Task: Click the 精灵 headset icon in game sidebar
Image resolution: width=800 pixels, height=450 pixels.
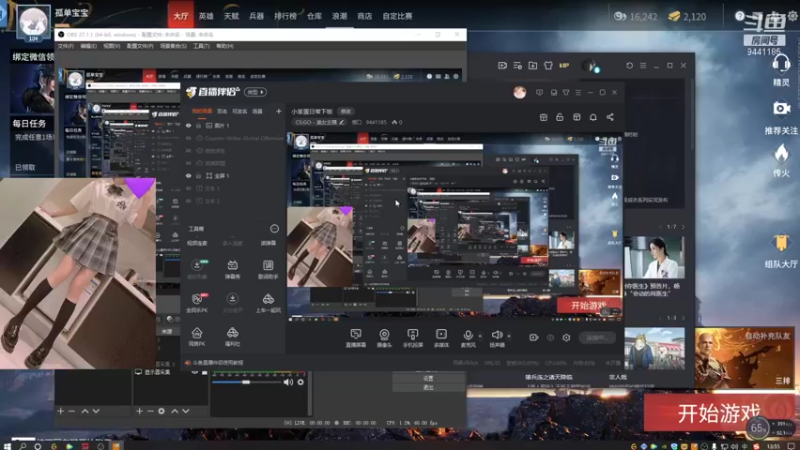Action: 781,64
